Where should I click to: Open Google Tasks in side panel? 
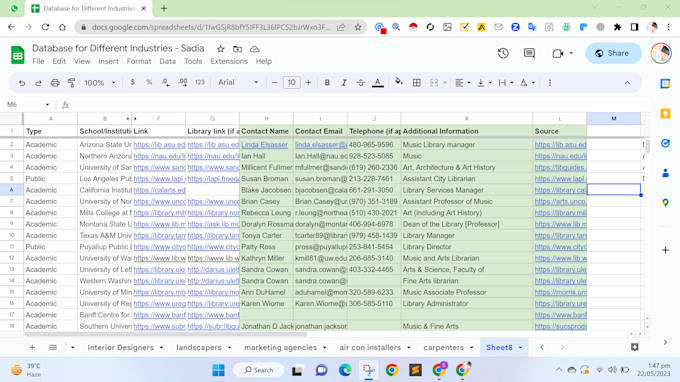[x=665, y=144]
